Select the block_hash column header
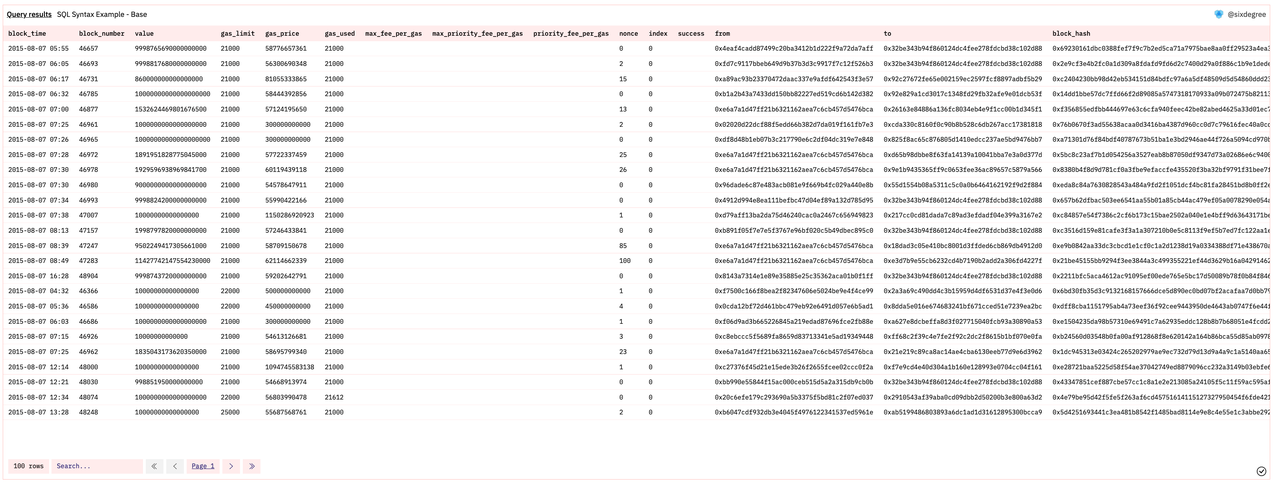 click(1071, 33)
